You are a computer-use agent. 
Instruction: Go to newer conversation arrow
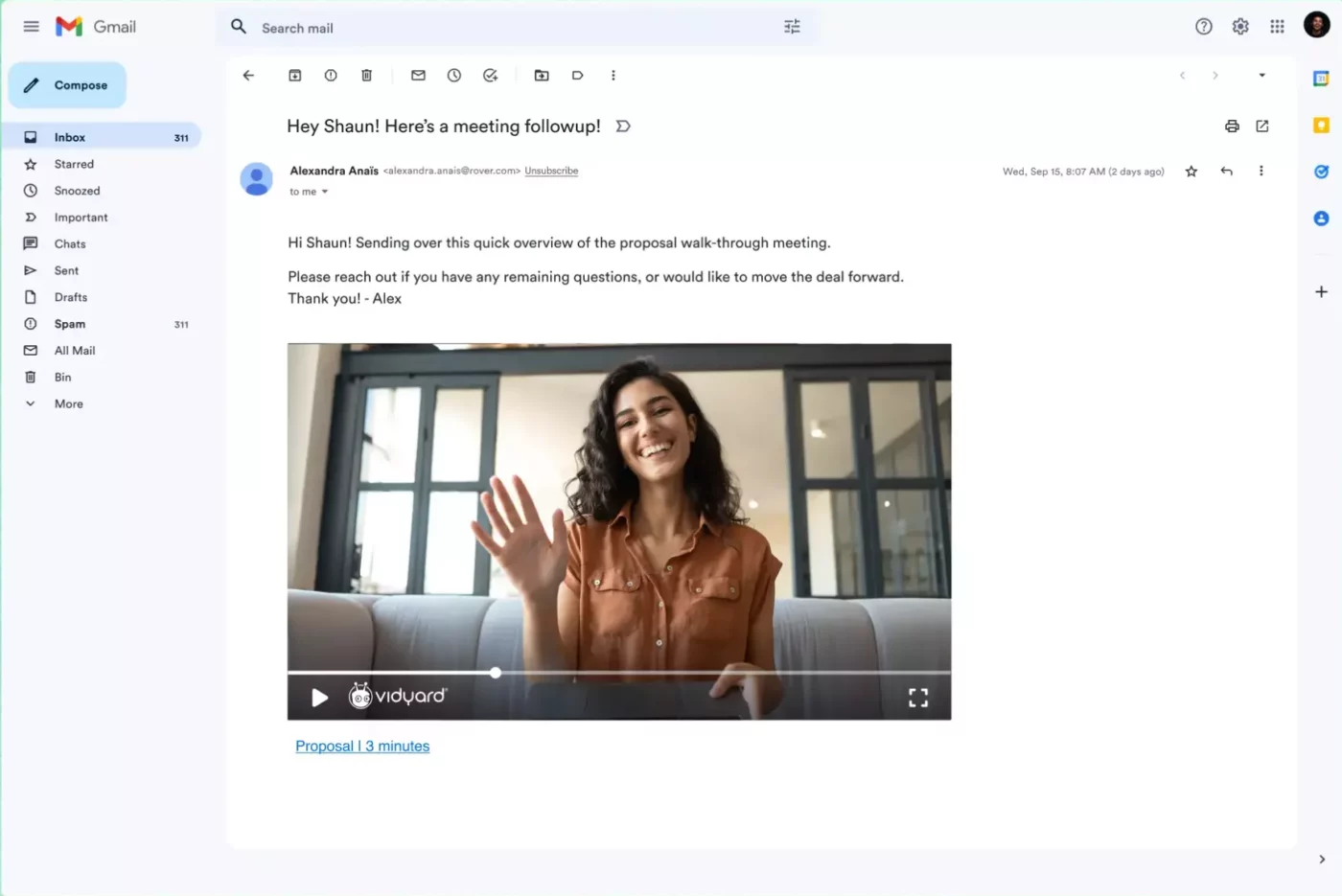pos(1183,76)
